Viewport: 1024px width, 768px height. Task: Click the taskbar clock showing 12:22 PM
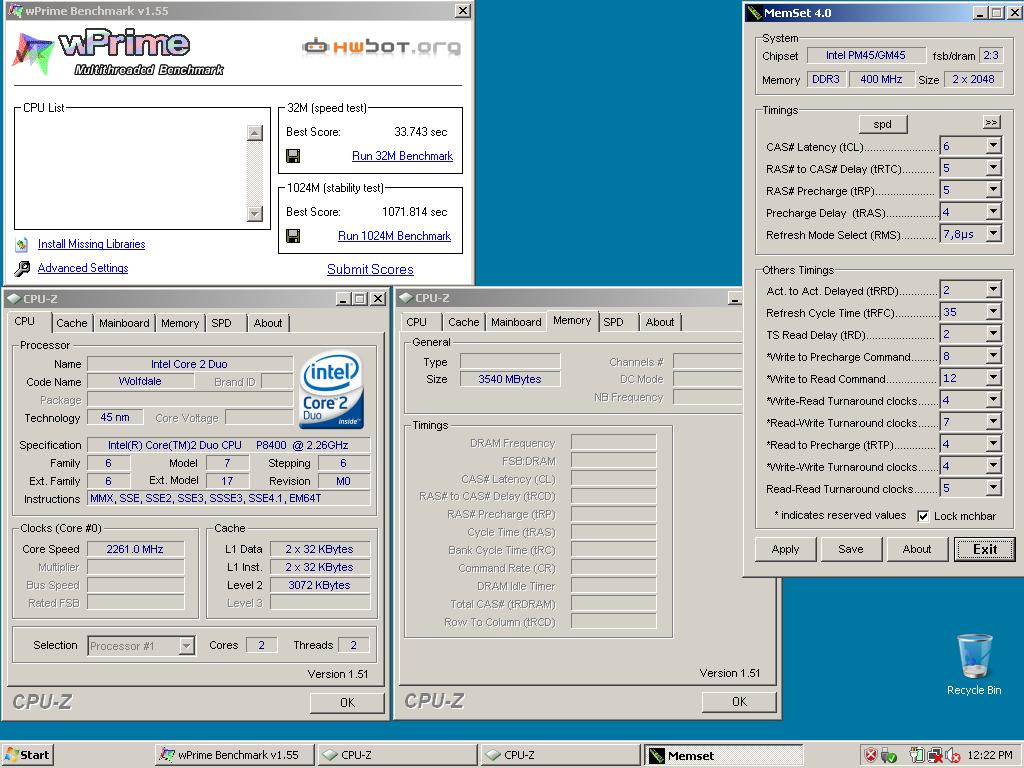click(990, 755)
